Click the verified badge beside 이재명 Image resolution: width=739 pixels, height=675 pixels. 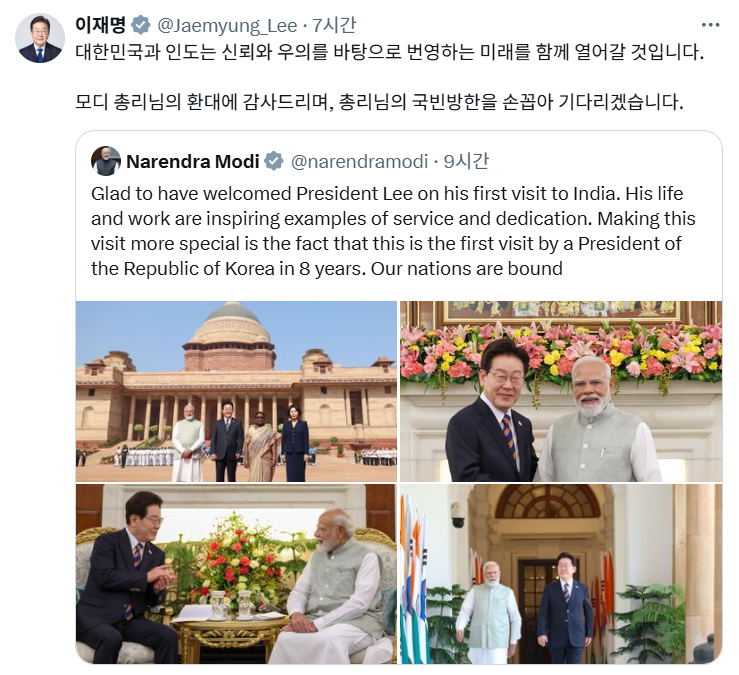pyautogui.click(x=140, y=25)
